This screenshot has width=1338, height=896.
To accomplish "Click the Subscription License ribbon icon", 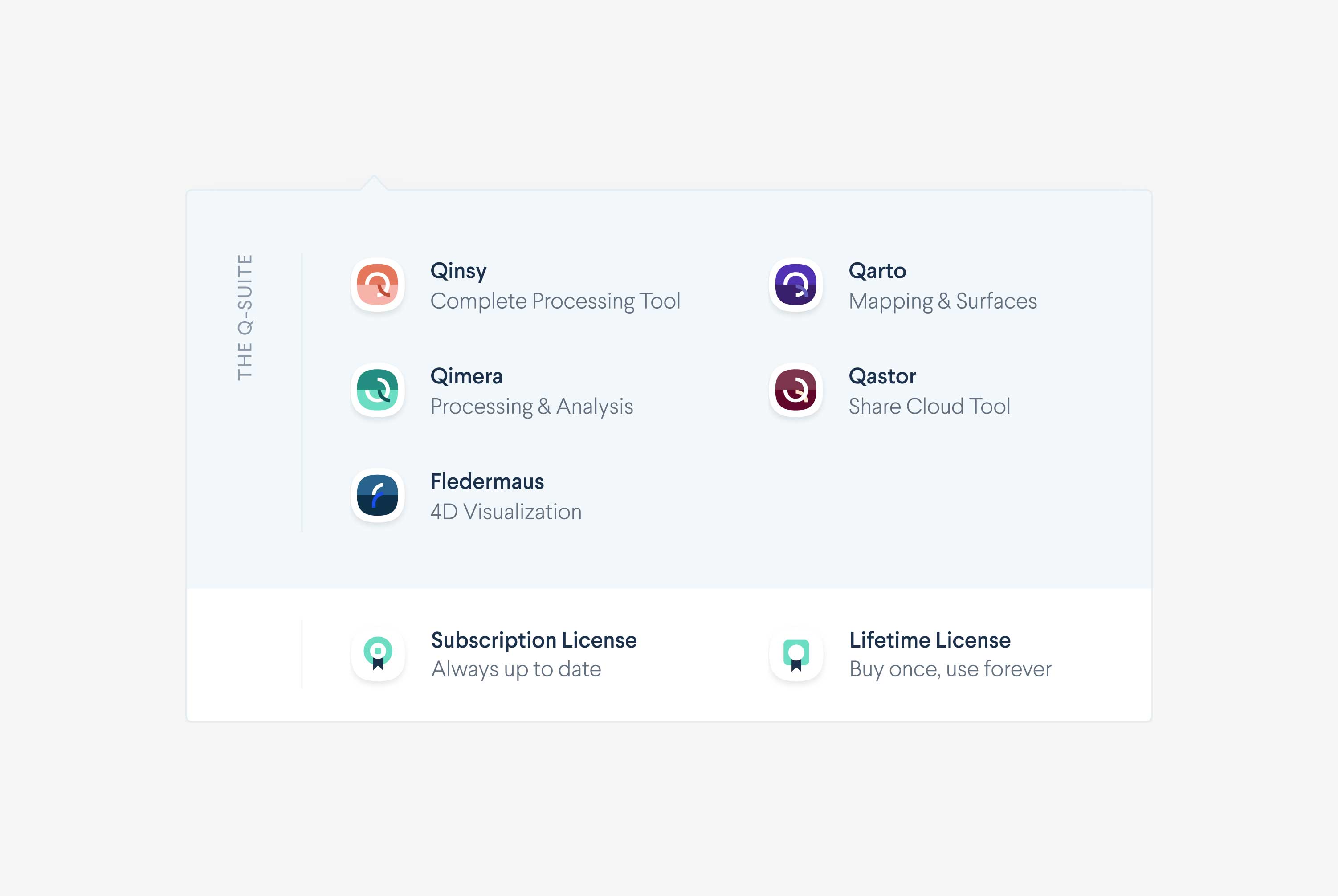I will coord(378,654).
